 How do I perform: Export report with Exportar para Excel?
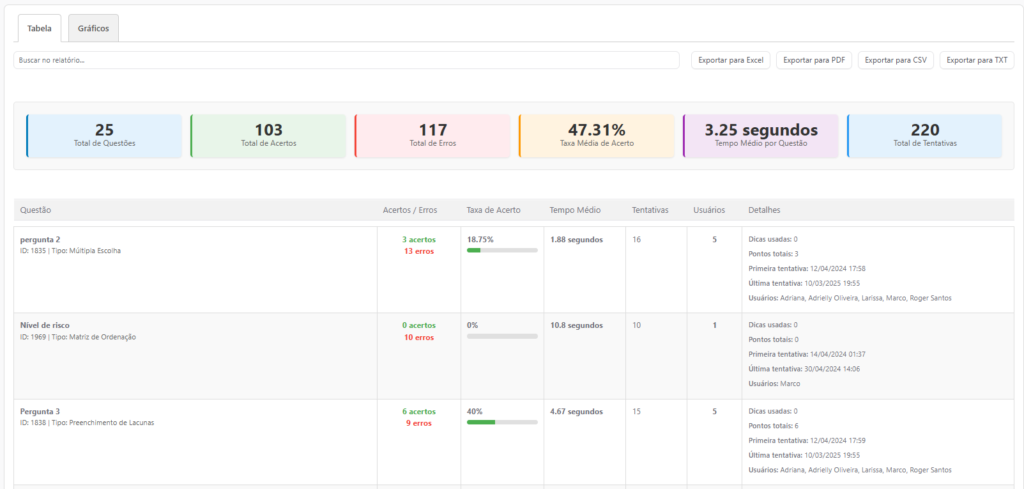coord(730,60)
